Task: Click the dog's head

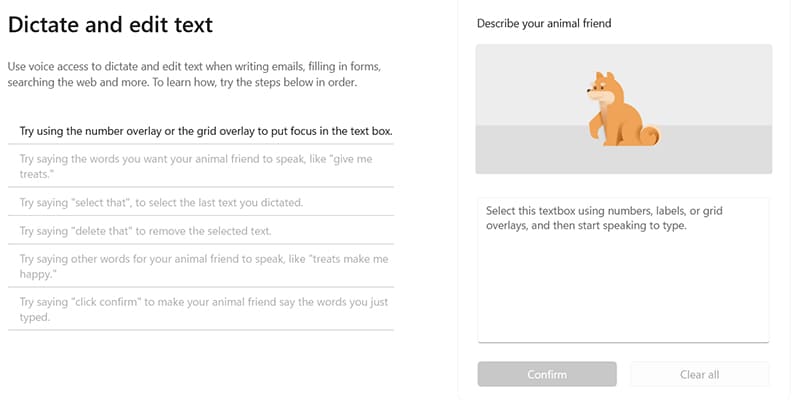Action: click(x=603, y=88)
